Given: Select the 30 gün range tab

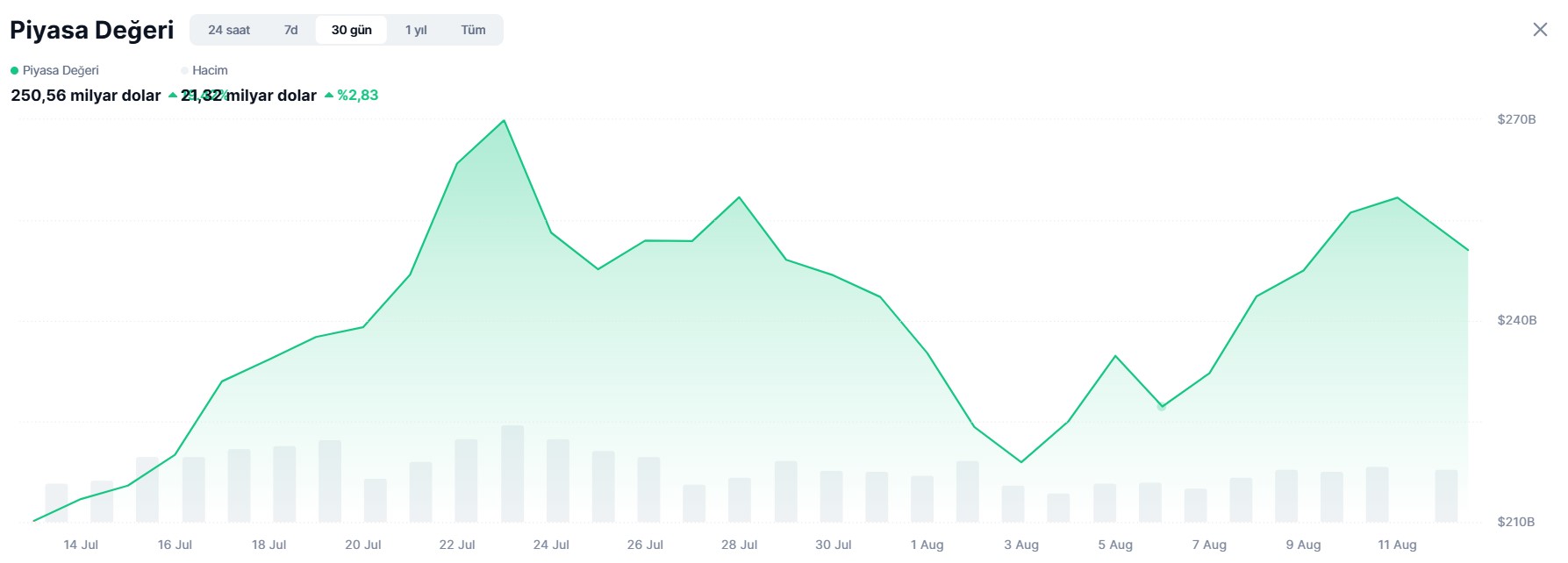Looking at the screenshot, I should pyautogui.click(x=351, y=30).
